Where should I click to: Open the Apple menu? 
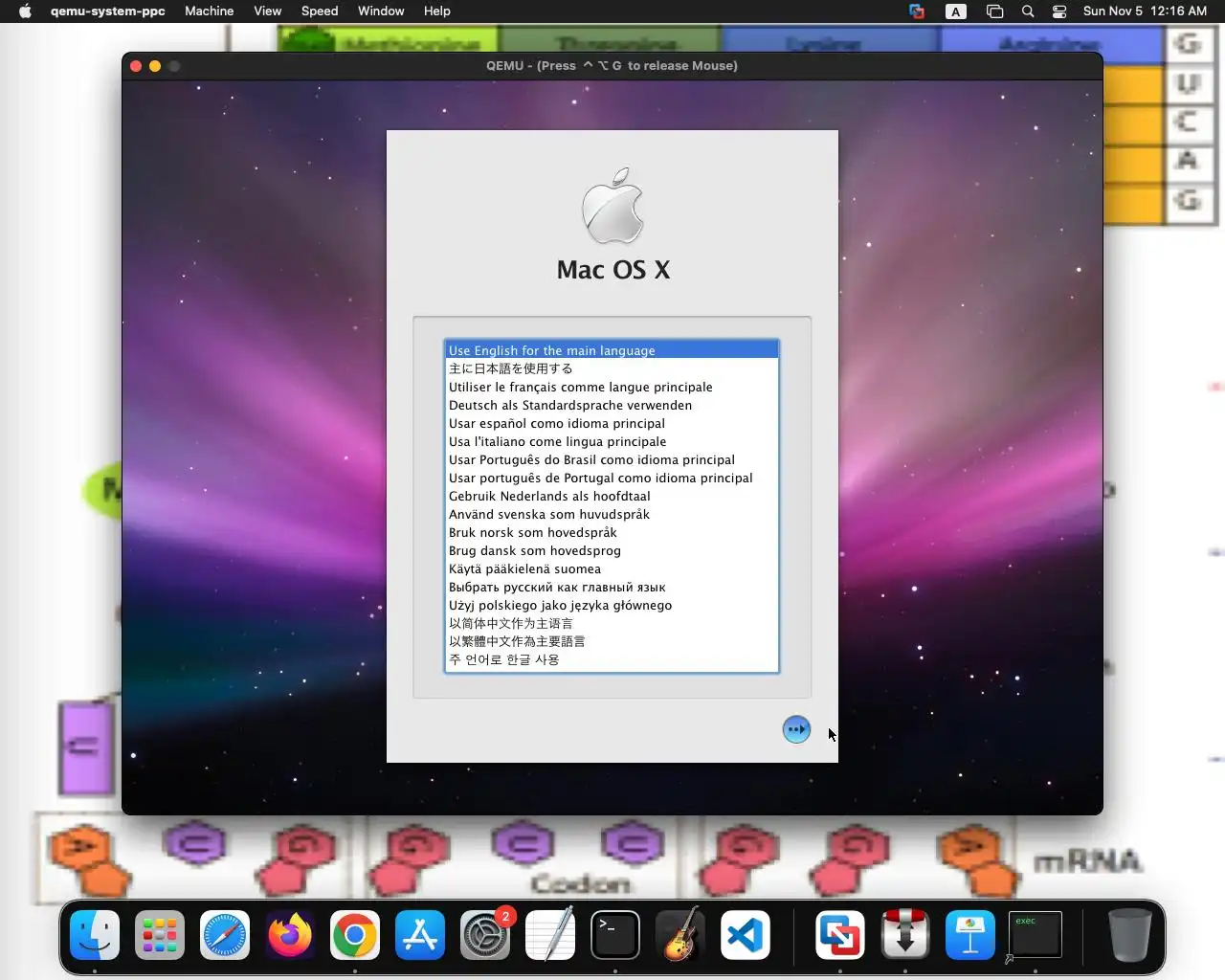[25, 11]
